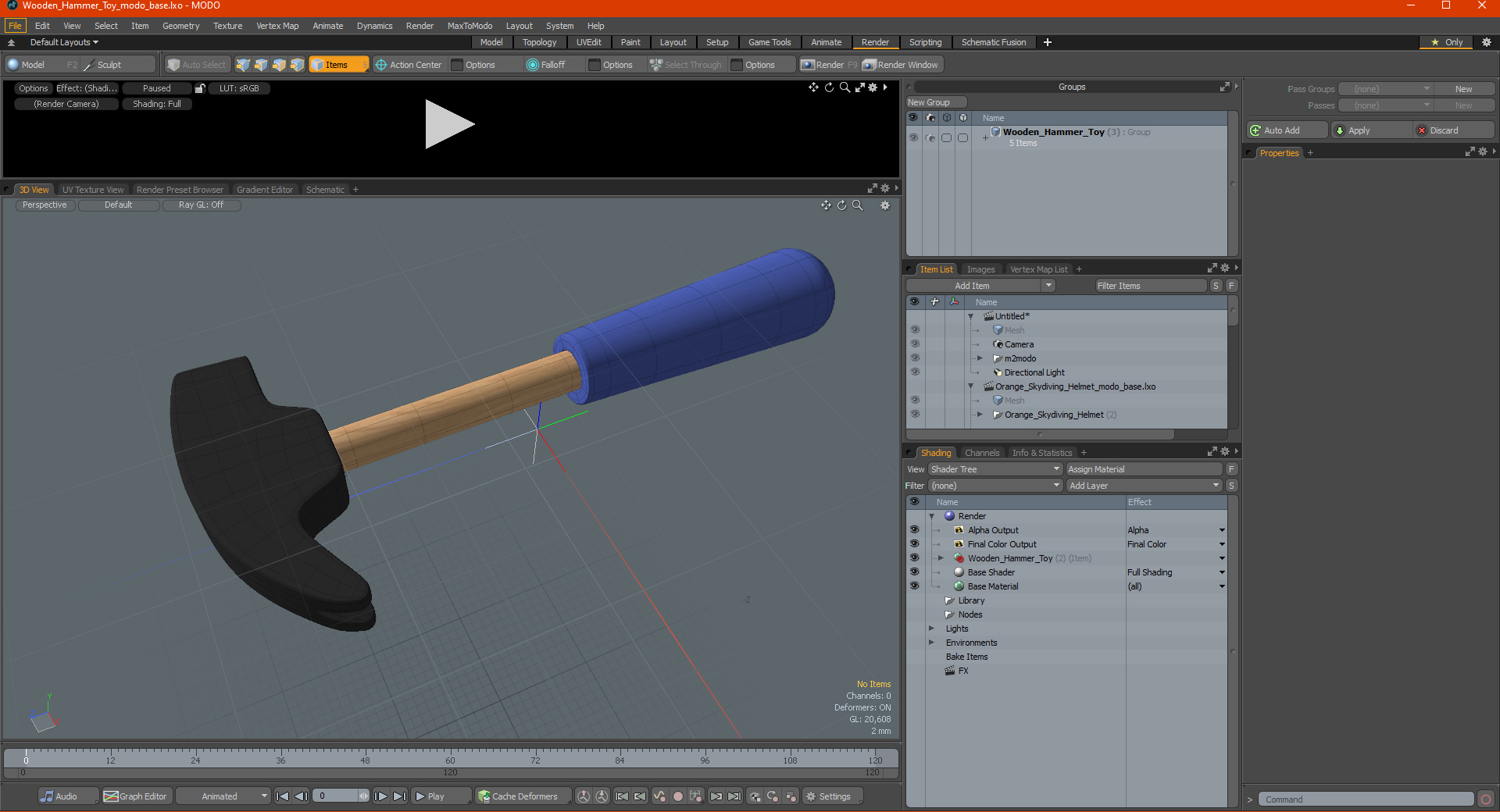This screenshot has height=812, width=1500.
Task: Open the Graph Editor
Action: tap(136, 796)
